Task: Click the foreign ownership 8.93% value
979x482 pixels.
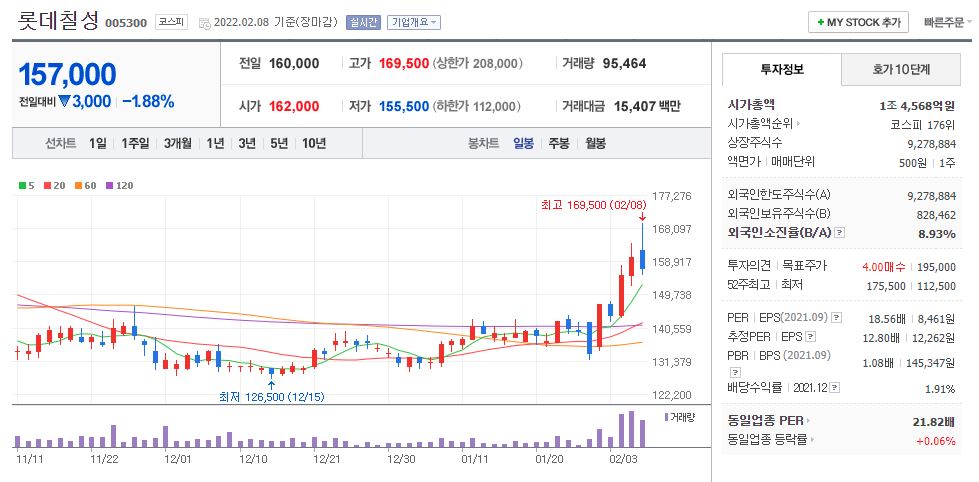Action: tap(935, 234)
